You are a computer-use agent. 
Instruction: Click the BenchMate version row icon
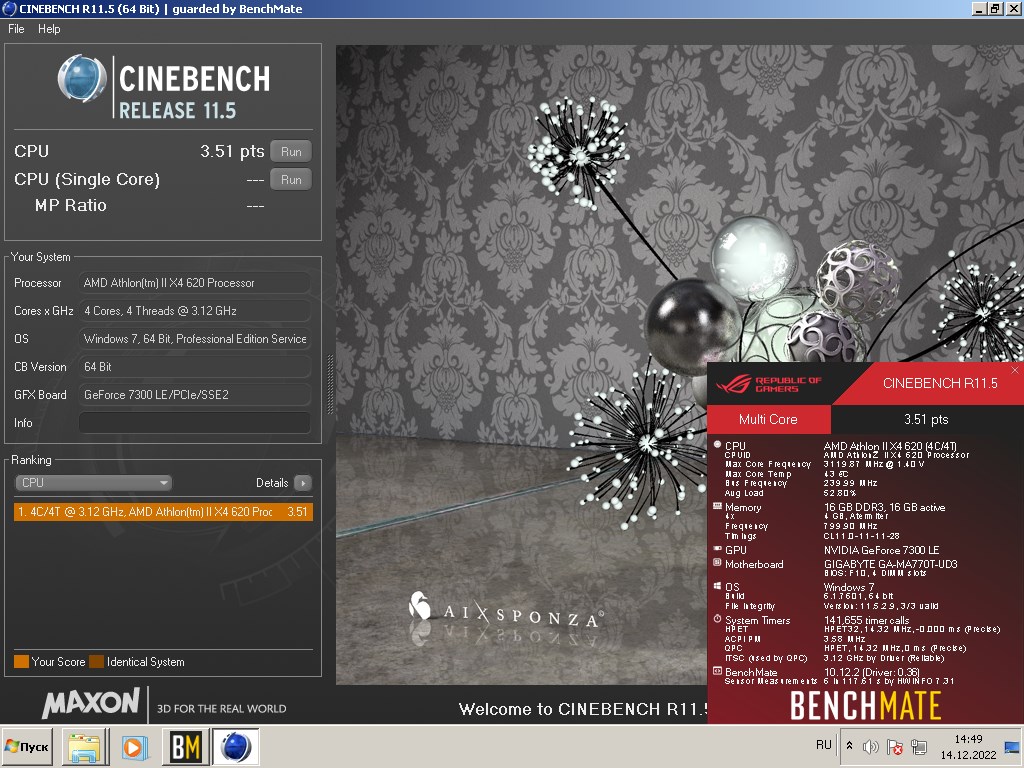coord(717,671)
